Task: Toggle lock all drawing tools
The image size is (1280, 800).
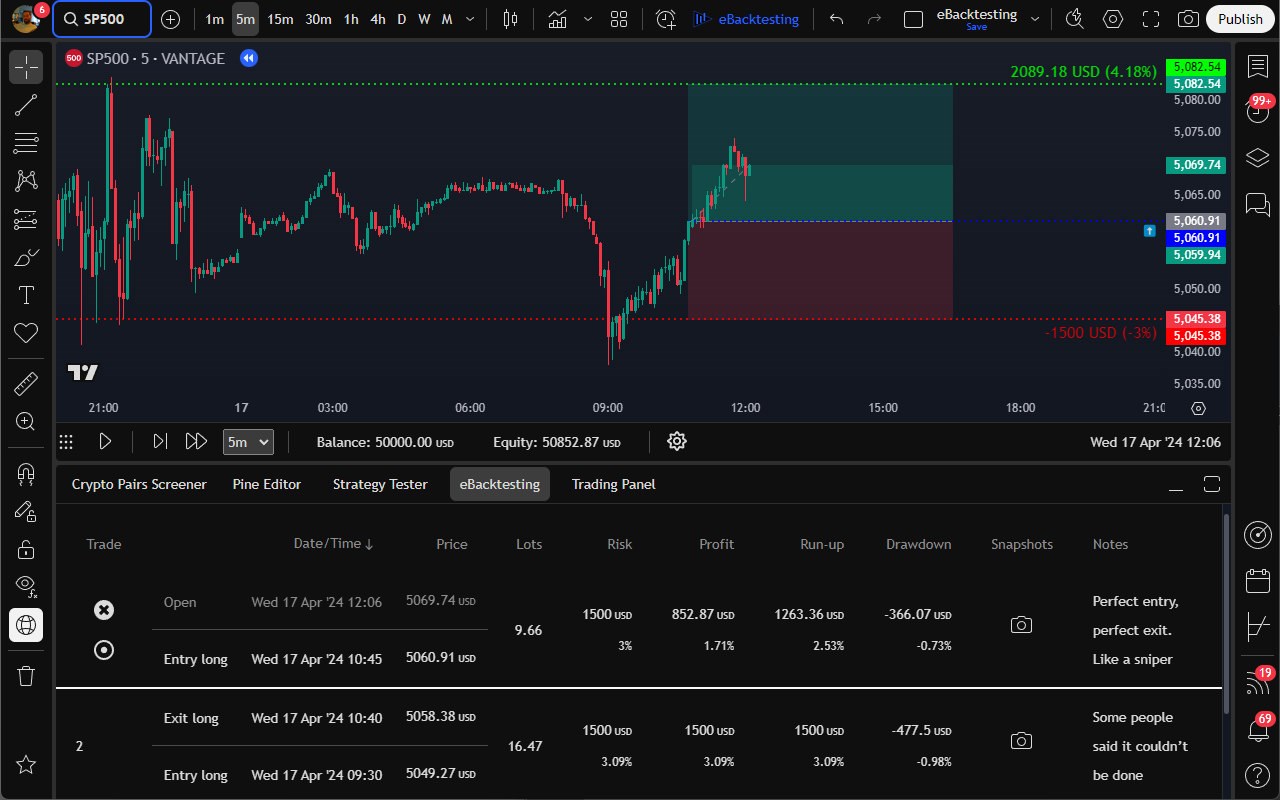Action: click(x=26, y=549)
